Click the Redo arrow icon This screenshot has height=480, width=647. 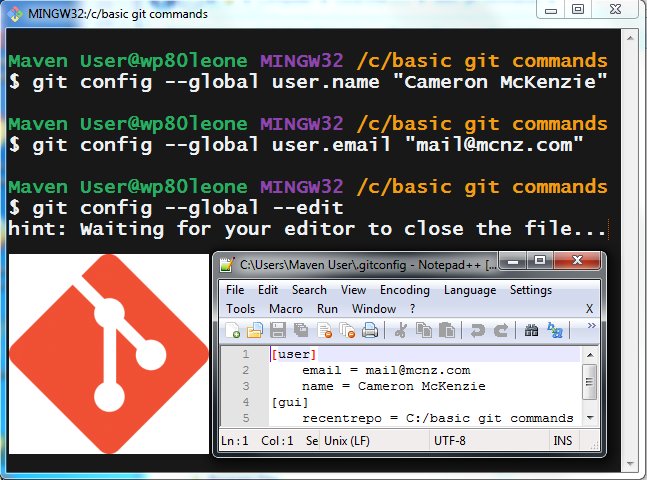(501, 331)
